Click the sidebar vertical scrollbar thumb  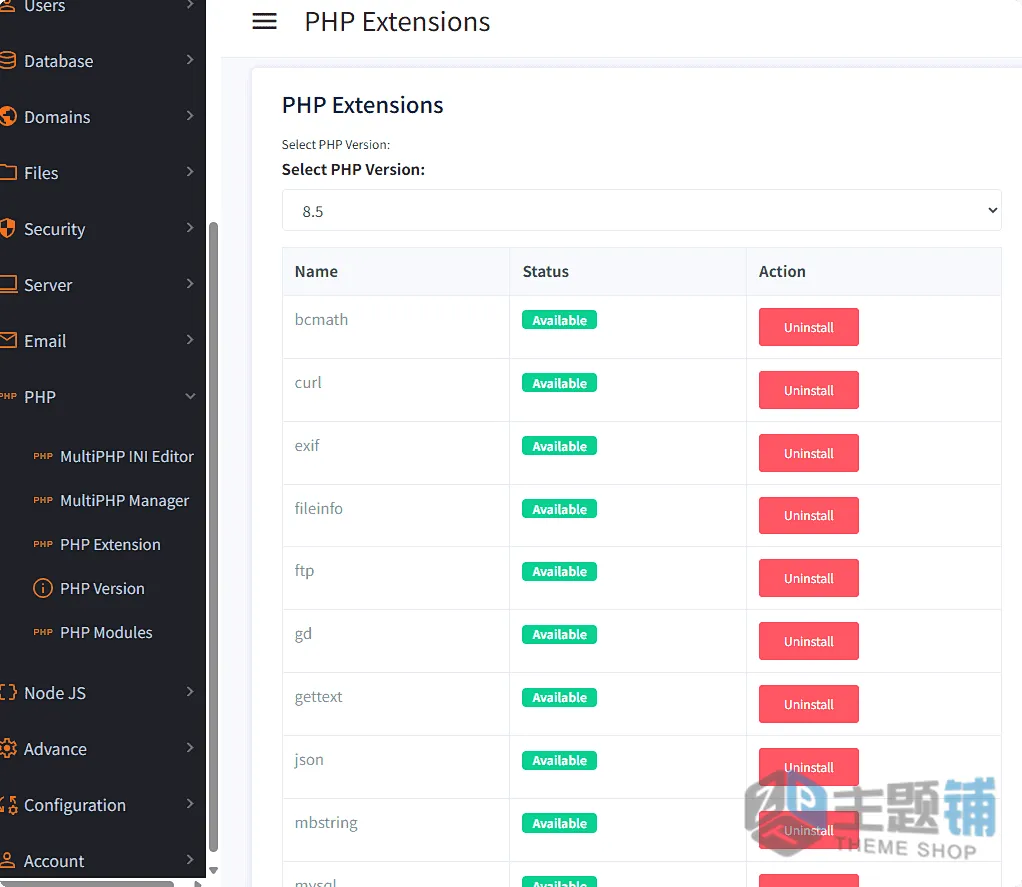213,536
